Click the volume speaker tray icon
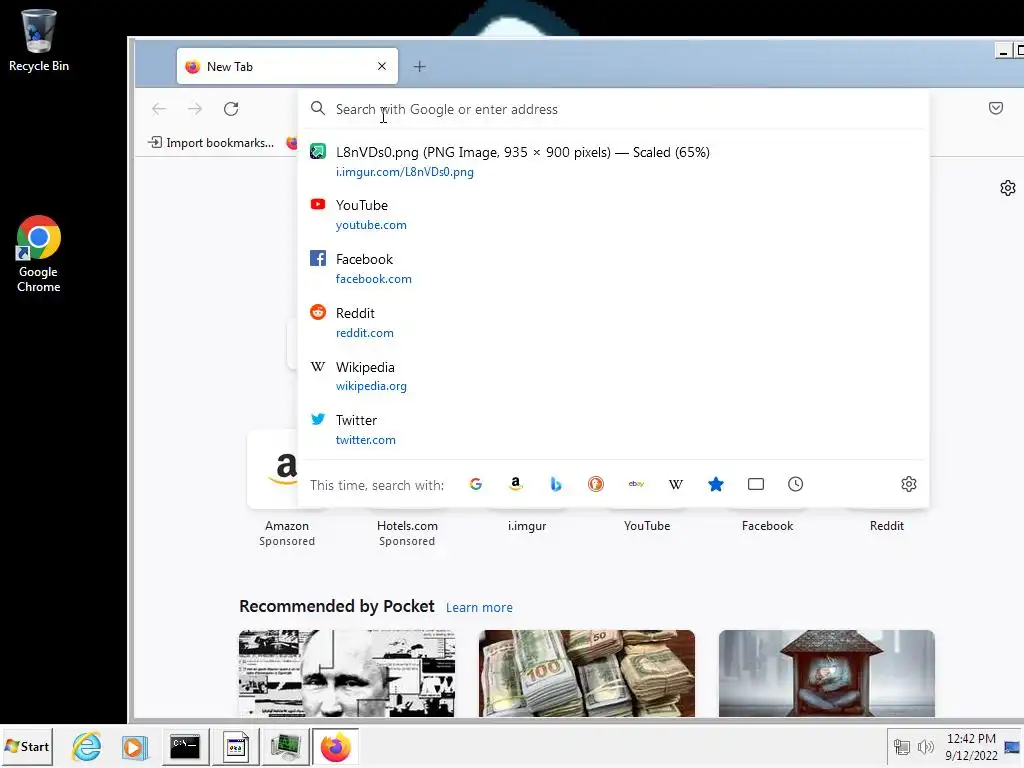This screenshot has width=1024, height=768. pyautogui.click(x=925, y=746)
